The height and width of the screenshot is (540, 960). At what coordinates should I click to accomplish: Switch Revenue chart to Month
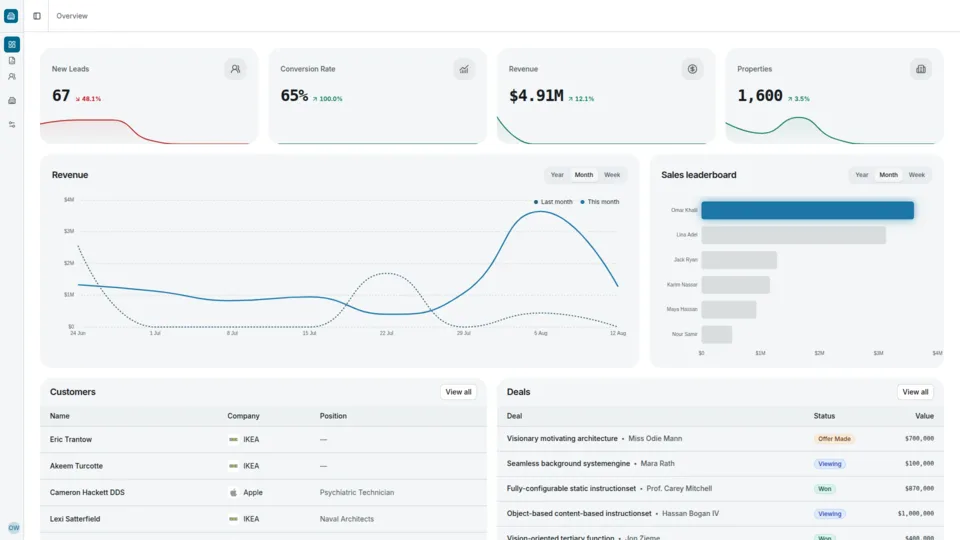tap(583, 175)
